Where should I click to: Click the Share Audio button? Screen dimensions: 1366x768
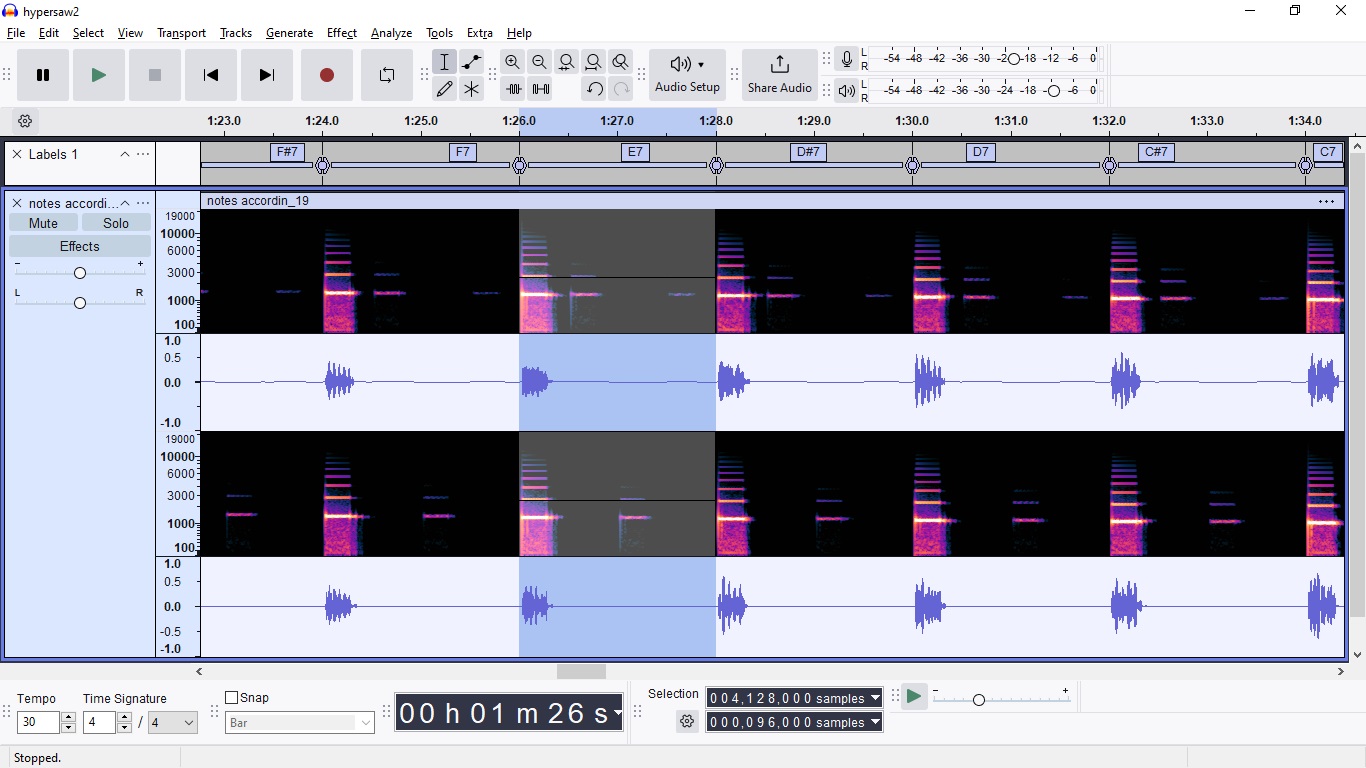pos(779,75)
